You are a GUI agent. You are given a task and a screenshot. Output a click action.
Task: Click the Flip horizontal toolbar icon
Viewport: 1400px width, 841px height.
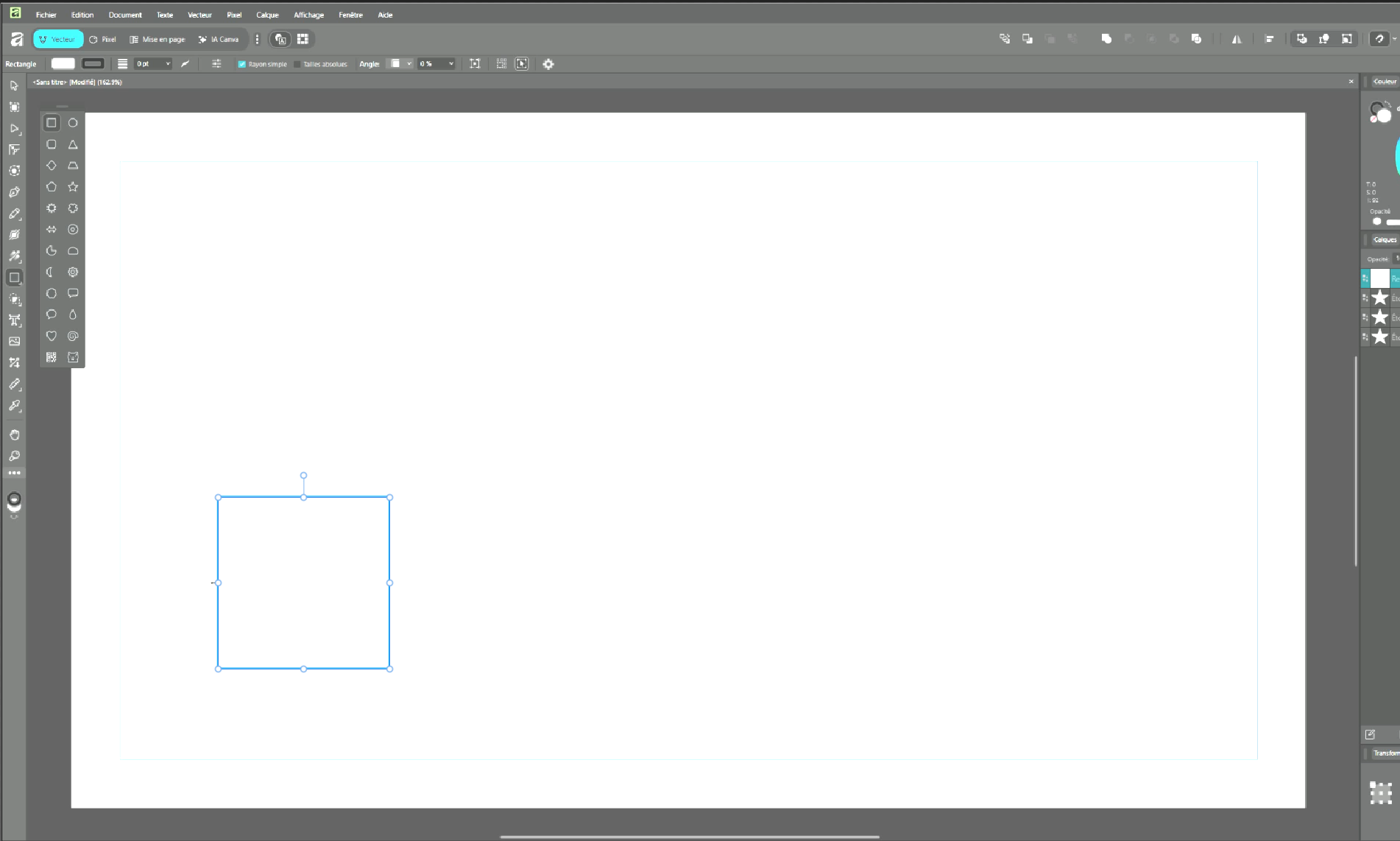[1237, 39]
